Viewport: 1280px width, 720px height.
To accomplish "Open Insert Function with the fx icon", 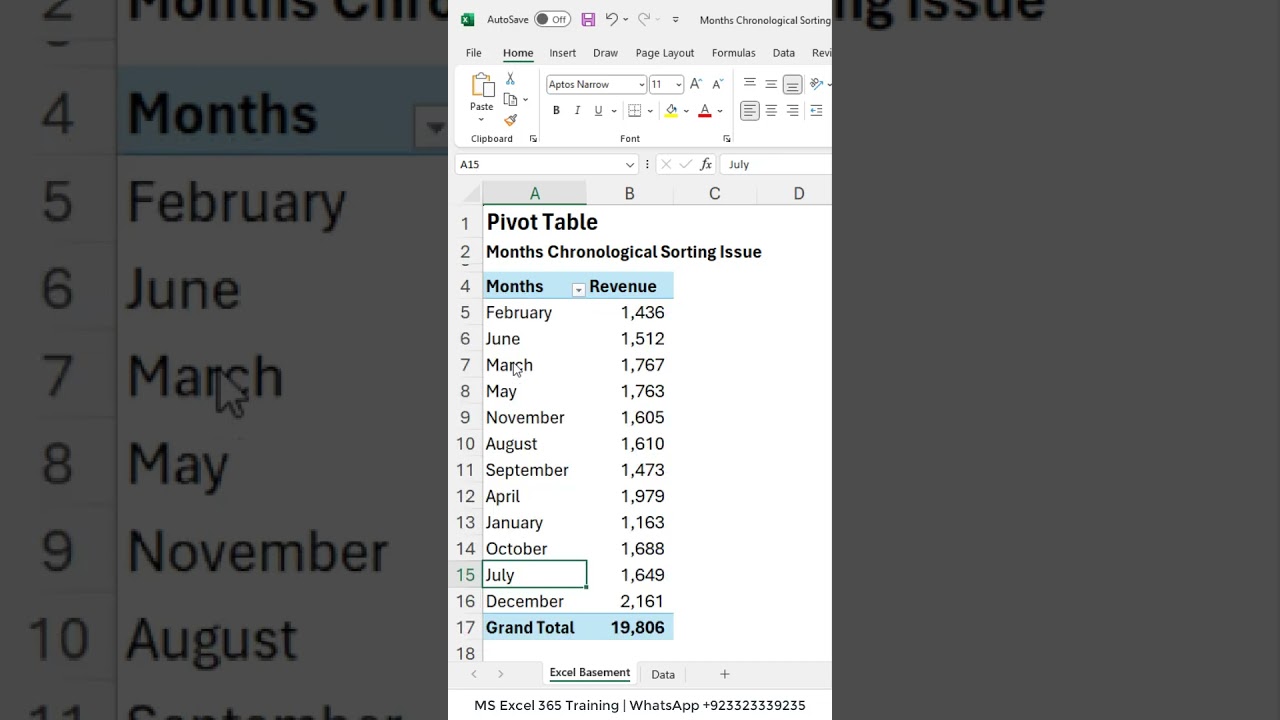I will pos(706,164).
